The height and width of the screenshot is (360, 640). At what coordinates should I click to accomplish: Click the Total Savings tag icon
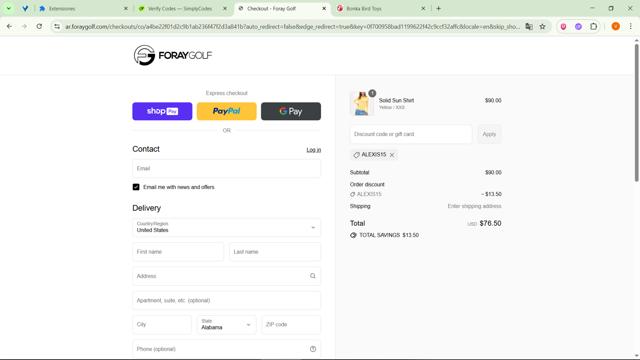(x=353, y=236)
